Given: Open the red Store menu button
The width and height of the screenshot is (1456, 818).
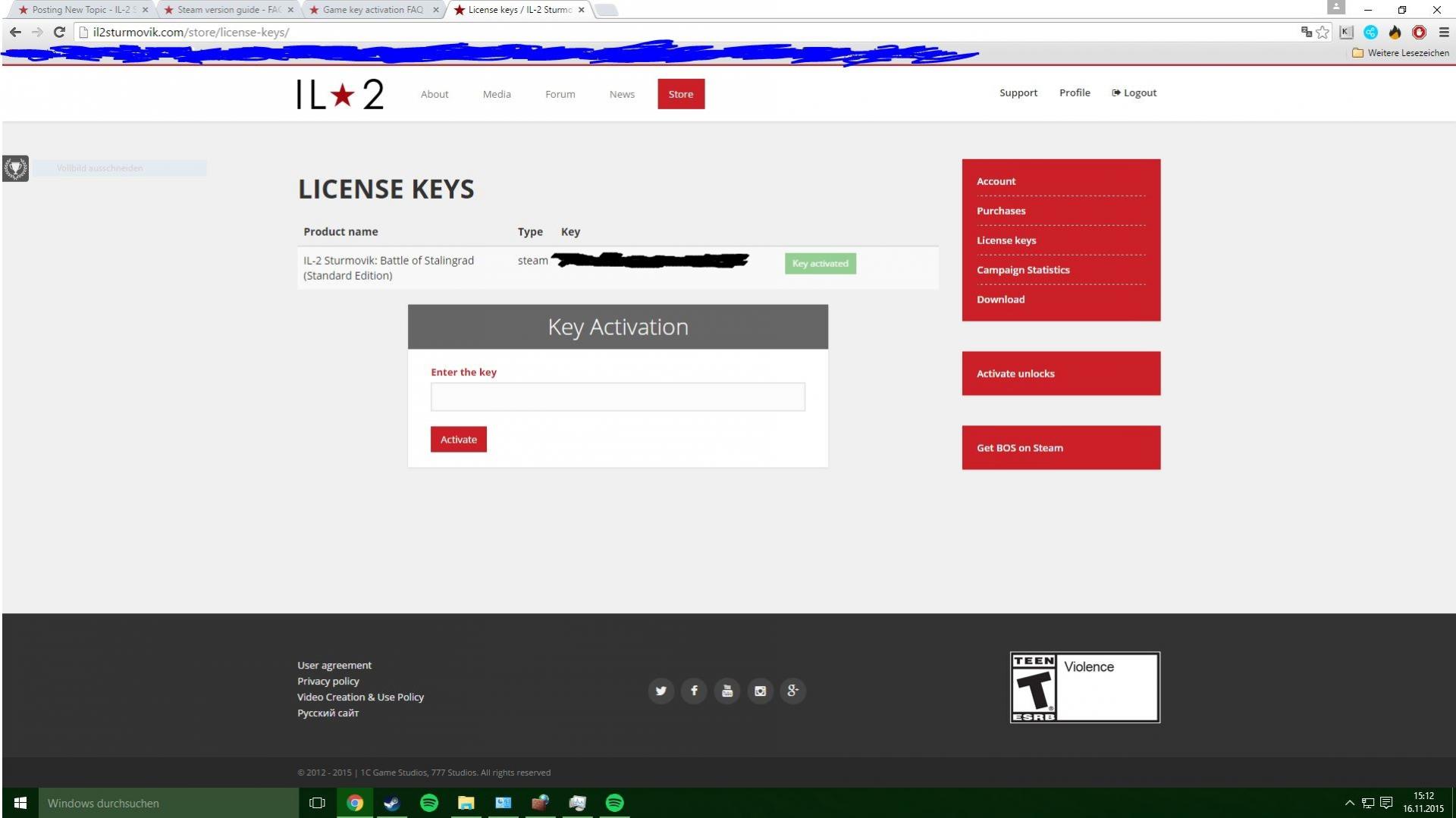Looking at the screenshot, I should 681,94.
